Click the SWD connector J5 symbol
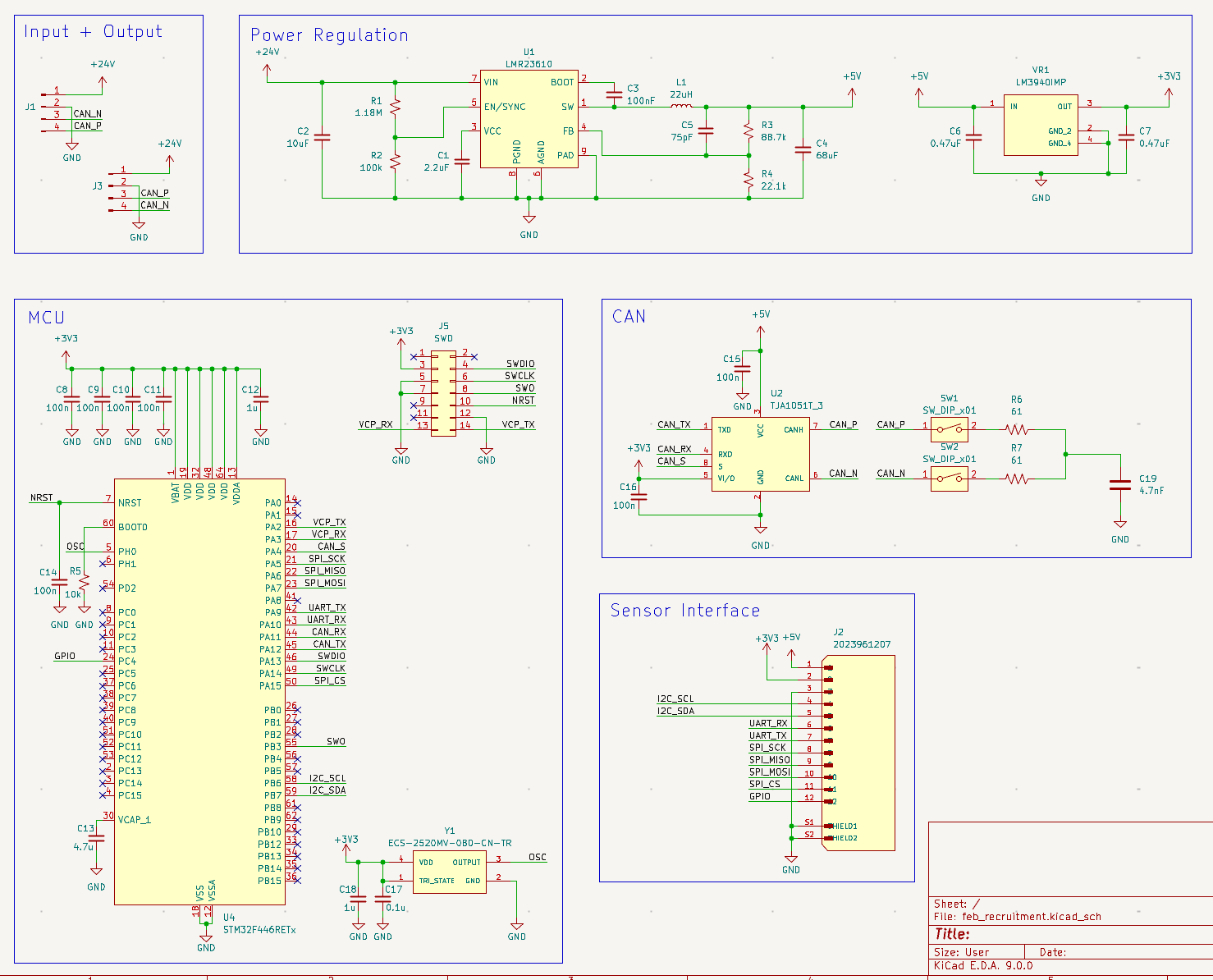The height and width of the screenshot is (980, 1213). click(442, 392)
